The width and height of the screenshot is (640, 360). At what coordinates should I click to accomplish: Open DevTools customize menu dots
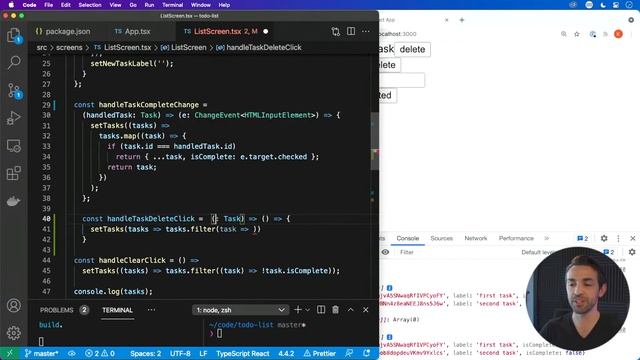click(618, 238)
